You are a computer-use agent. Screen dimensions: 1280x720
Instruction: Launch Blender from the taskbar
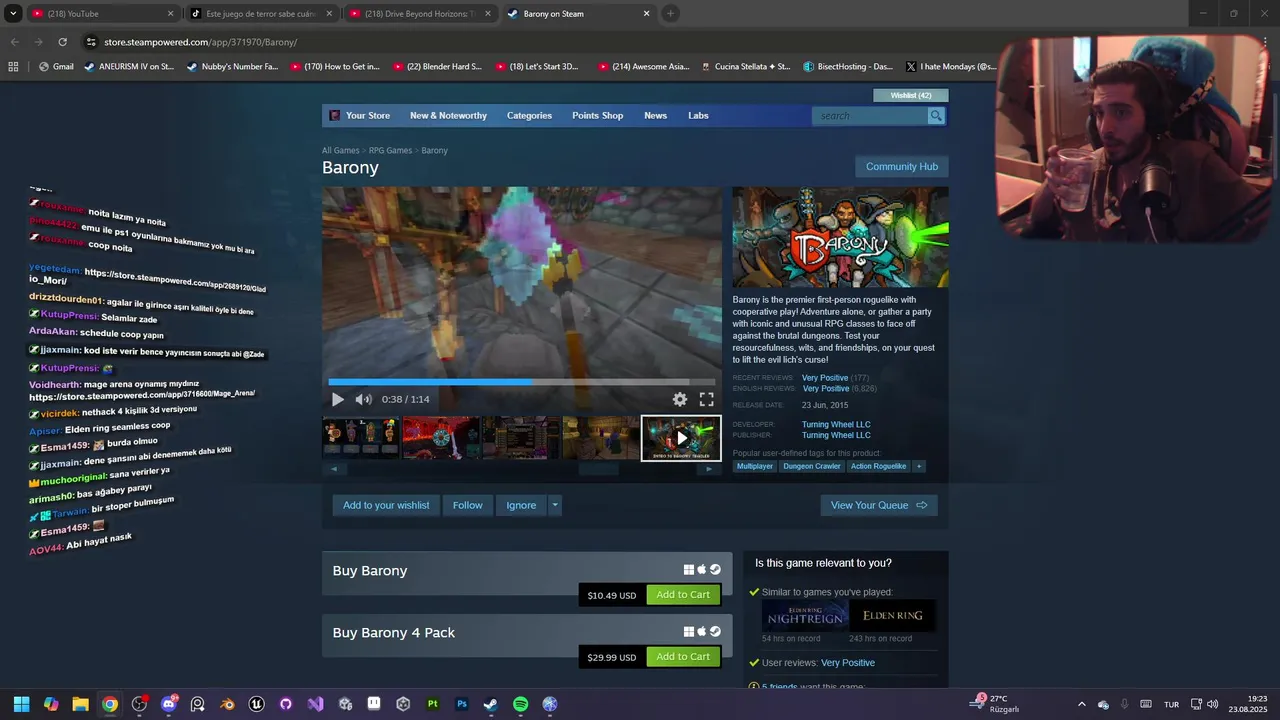(227, 704)
